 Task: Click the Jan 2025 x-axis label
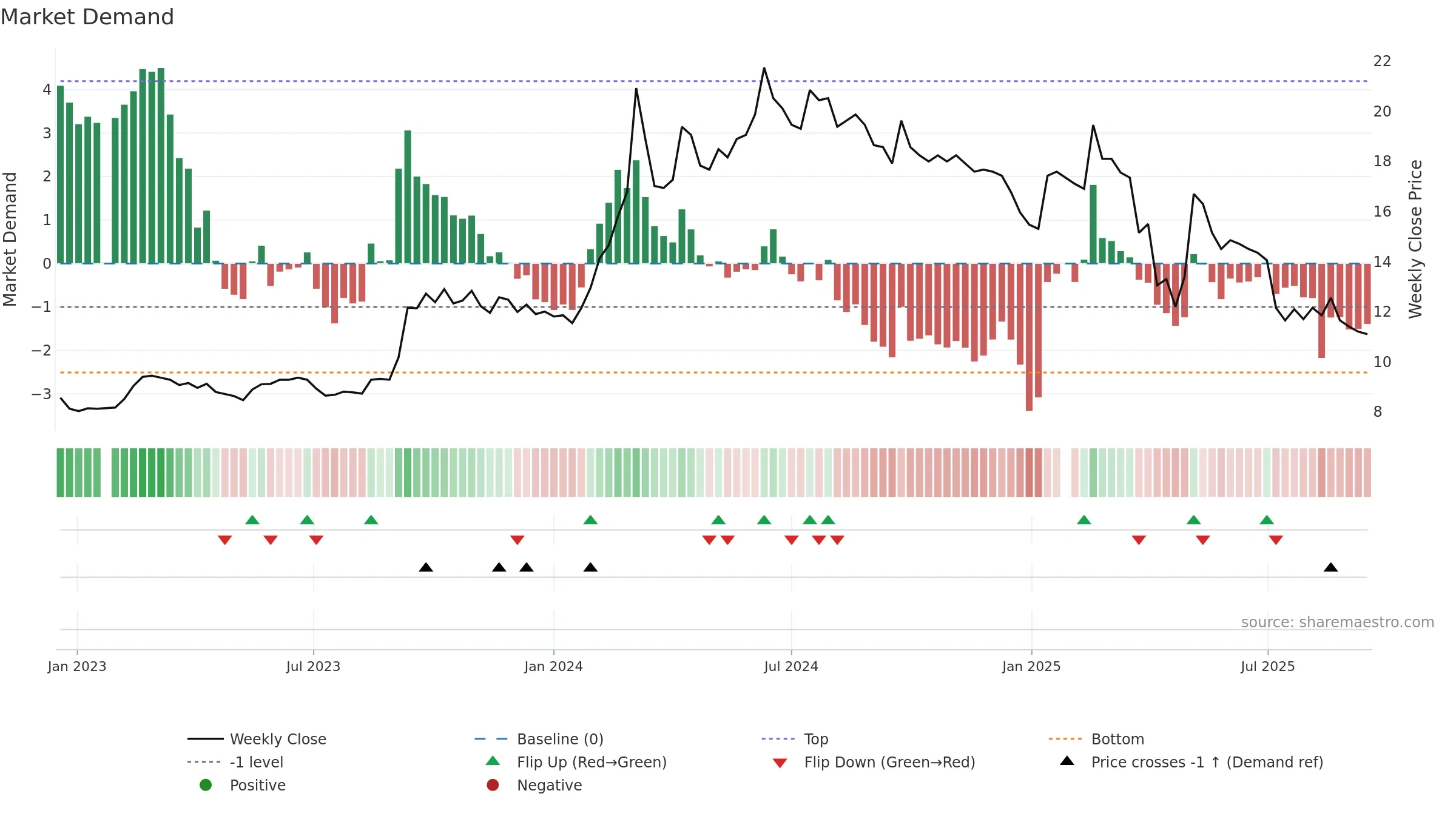(x=1031, y=666)
